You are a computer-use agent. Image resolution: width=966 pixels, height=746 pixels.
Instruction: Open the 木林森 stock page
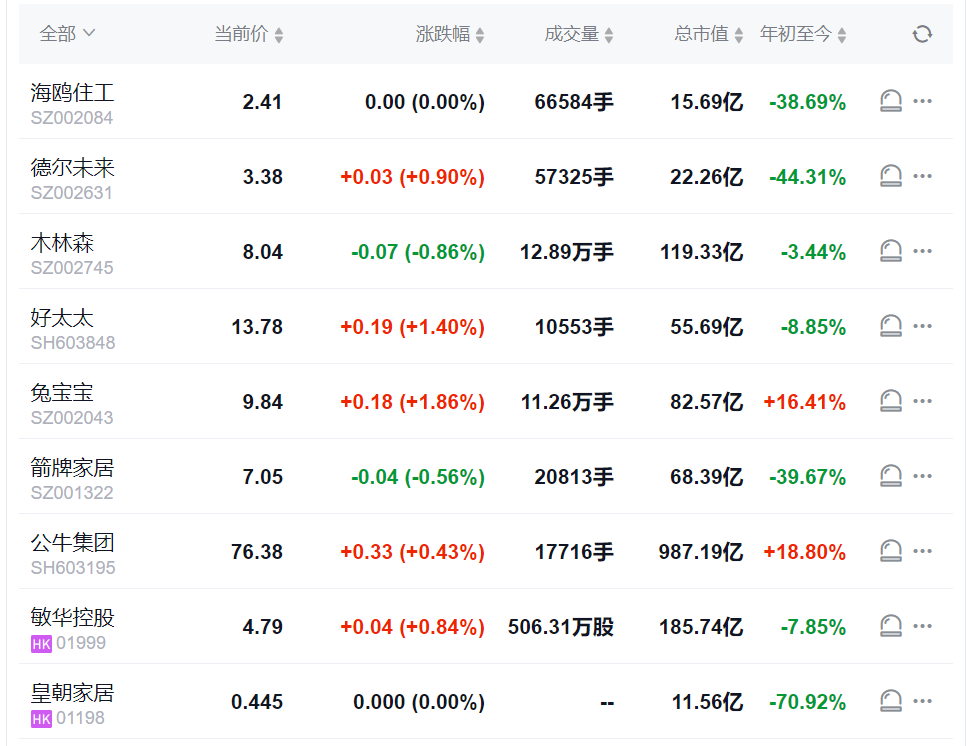[62, 243]
